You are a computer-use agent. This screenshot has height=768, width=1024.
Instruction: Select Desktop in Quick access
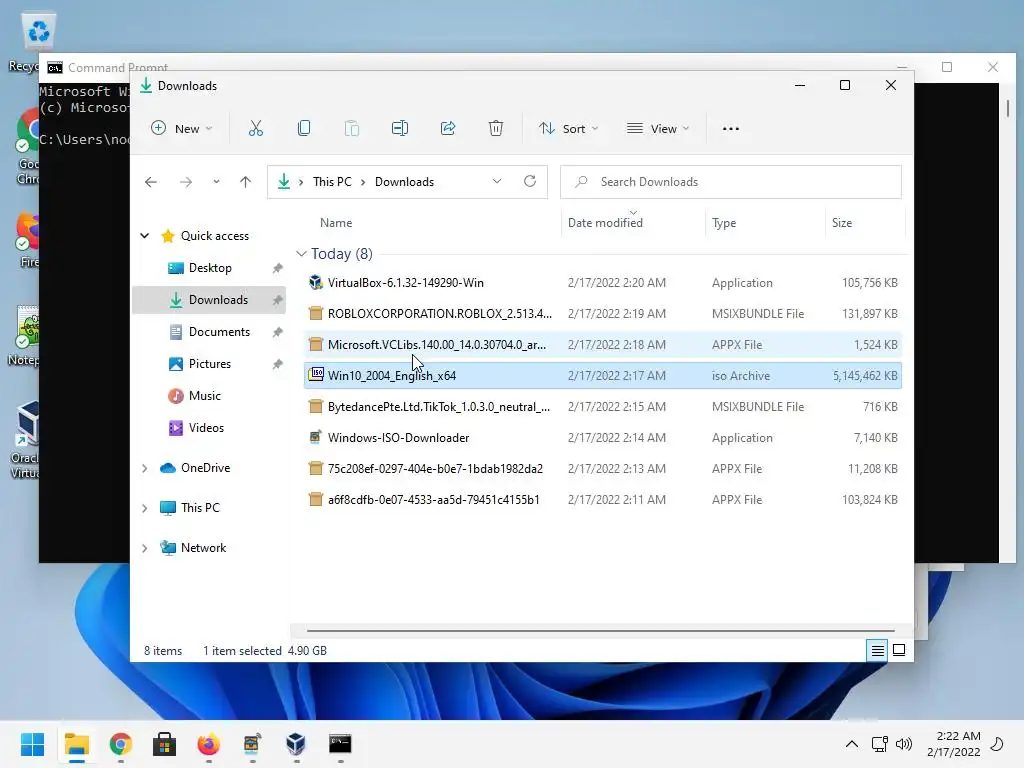[x=209, y=268]
